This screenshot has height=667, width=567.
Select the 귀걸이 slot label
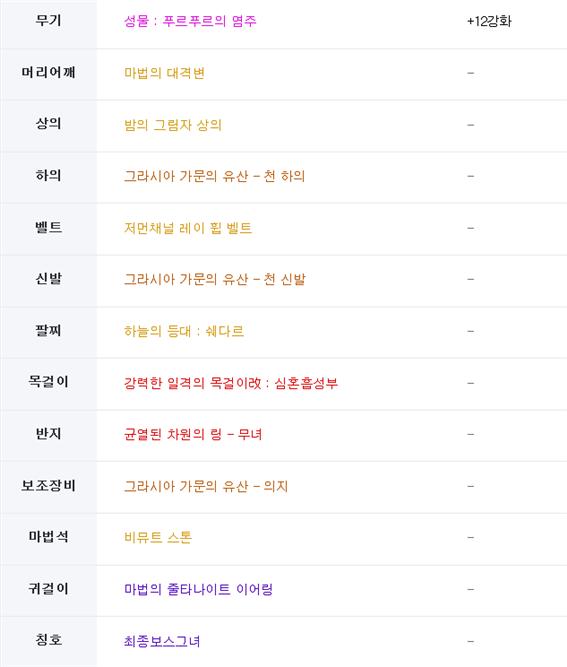pos(48,588)
